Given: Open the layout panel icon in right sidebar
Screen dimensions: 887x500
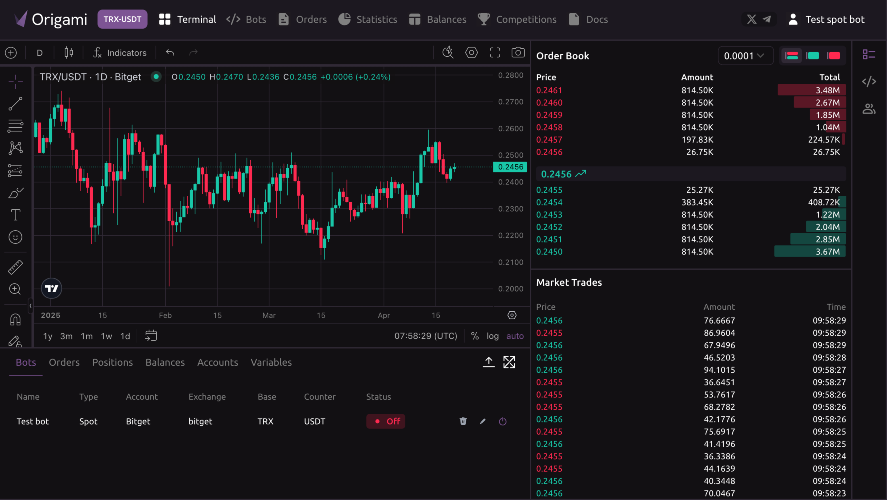Looking at the screenshot, I should [x=869, y=54].
